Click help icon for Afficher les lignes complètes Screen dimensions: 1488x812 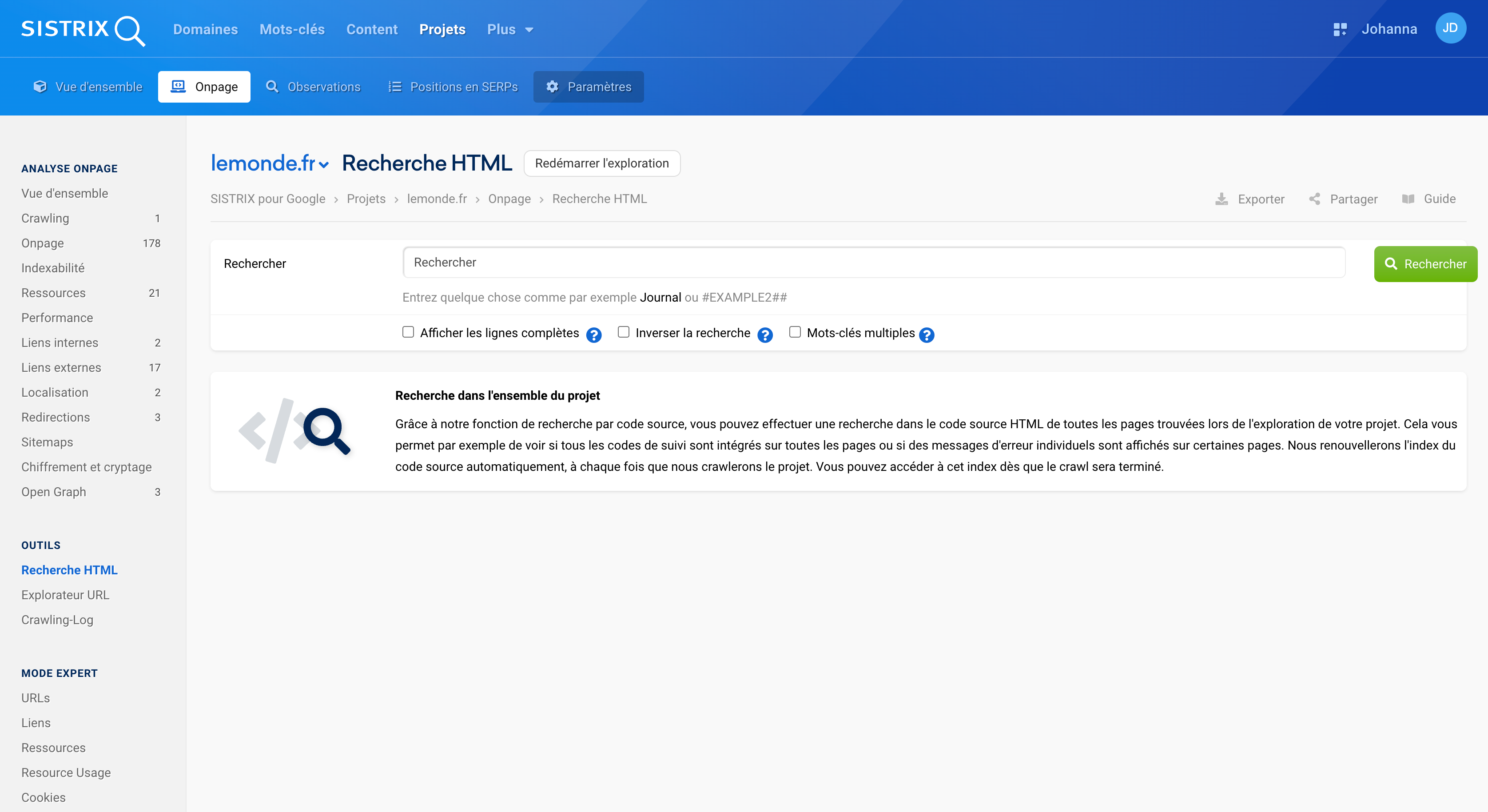593,335
